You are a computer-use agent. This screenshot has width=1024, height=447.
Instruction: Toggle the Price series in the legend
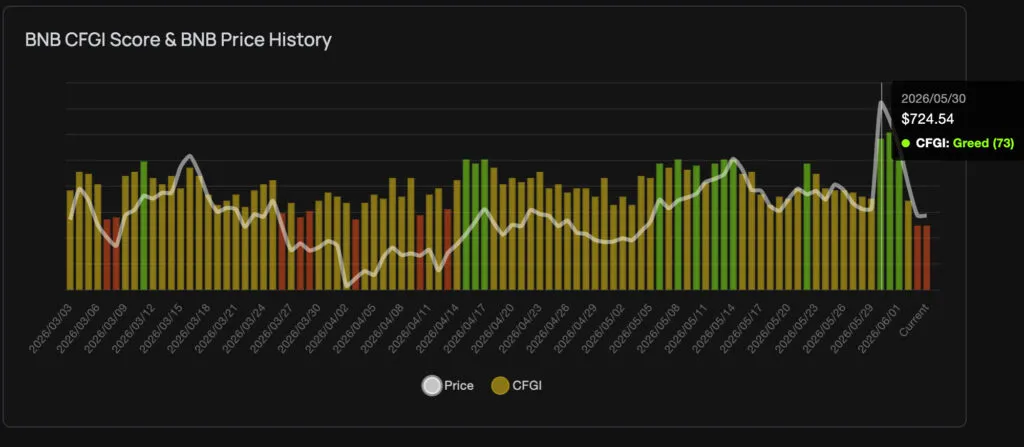pos(447,386)
